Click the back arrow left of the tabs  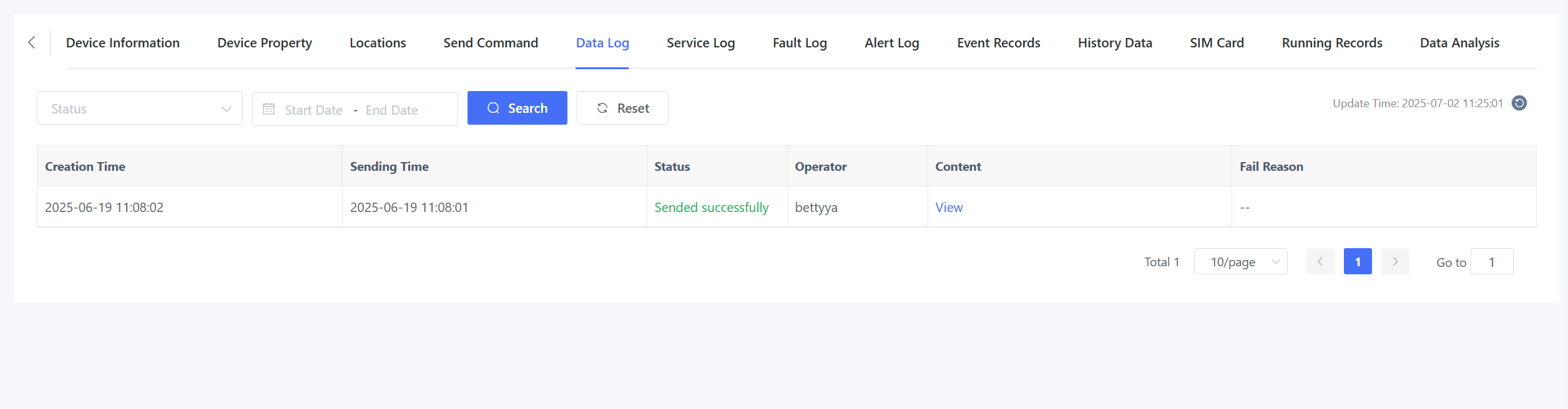(32, 42)
